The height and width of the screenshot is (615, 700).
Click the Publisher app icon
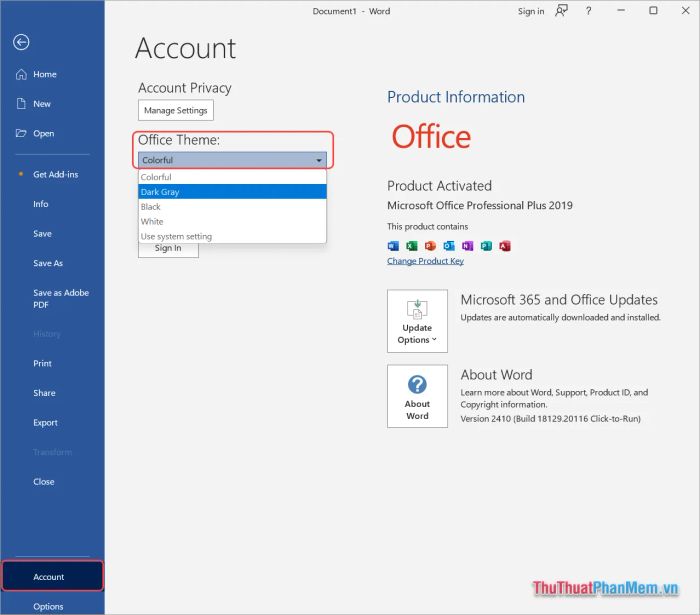click(x=486, y=246)
